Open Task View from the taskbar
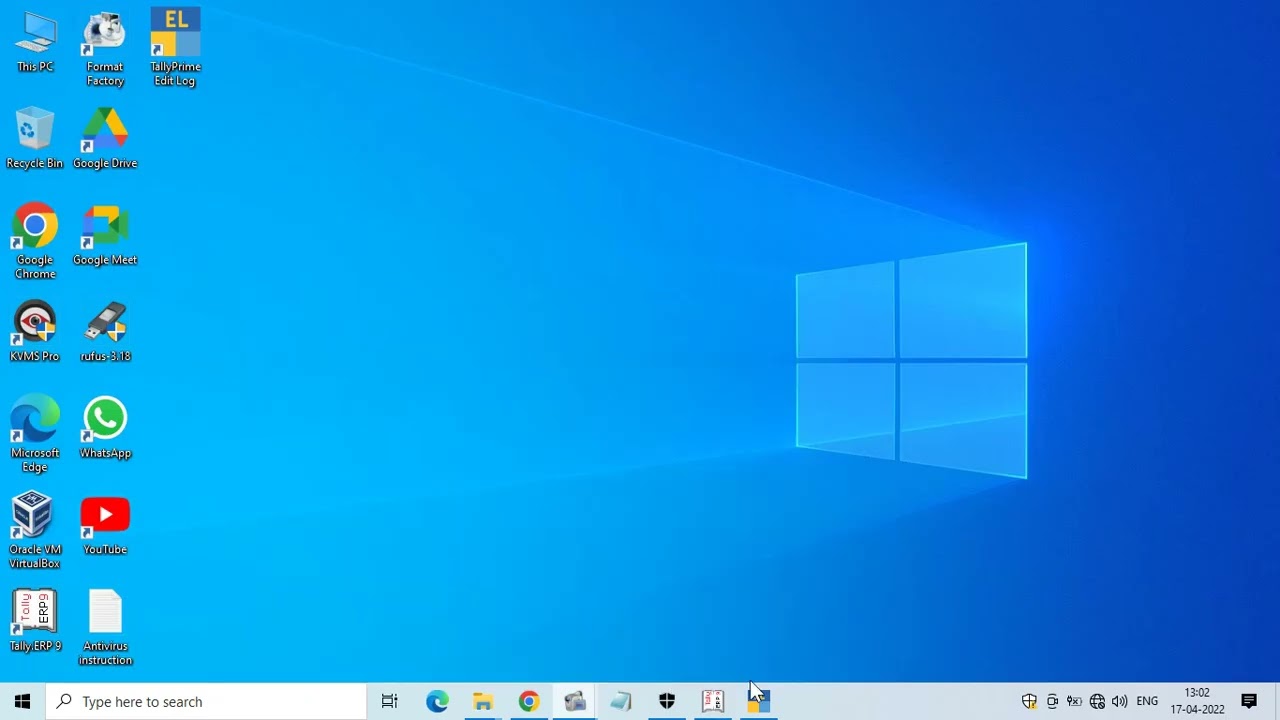 click(390, 701)
